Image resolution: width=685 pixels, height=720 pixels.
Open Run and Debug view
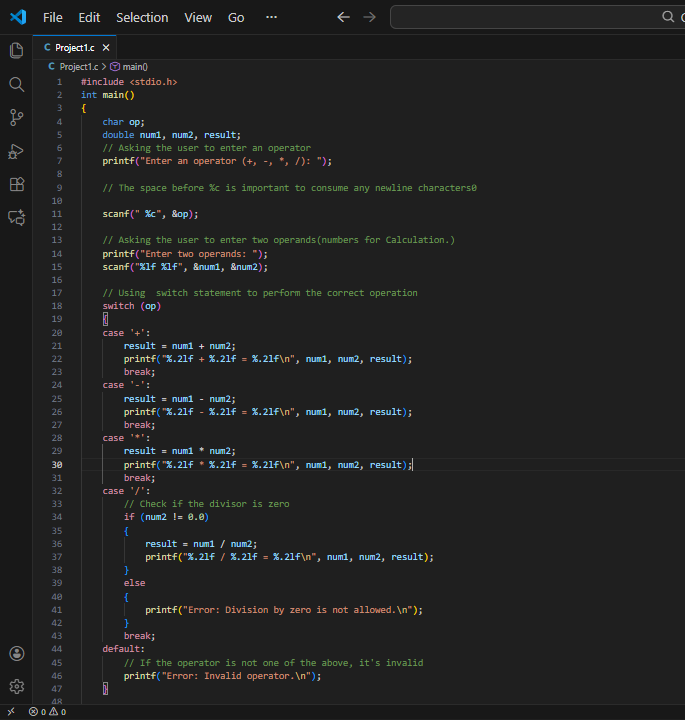pyautogui.click(x=17, y=151)
